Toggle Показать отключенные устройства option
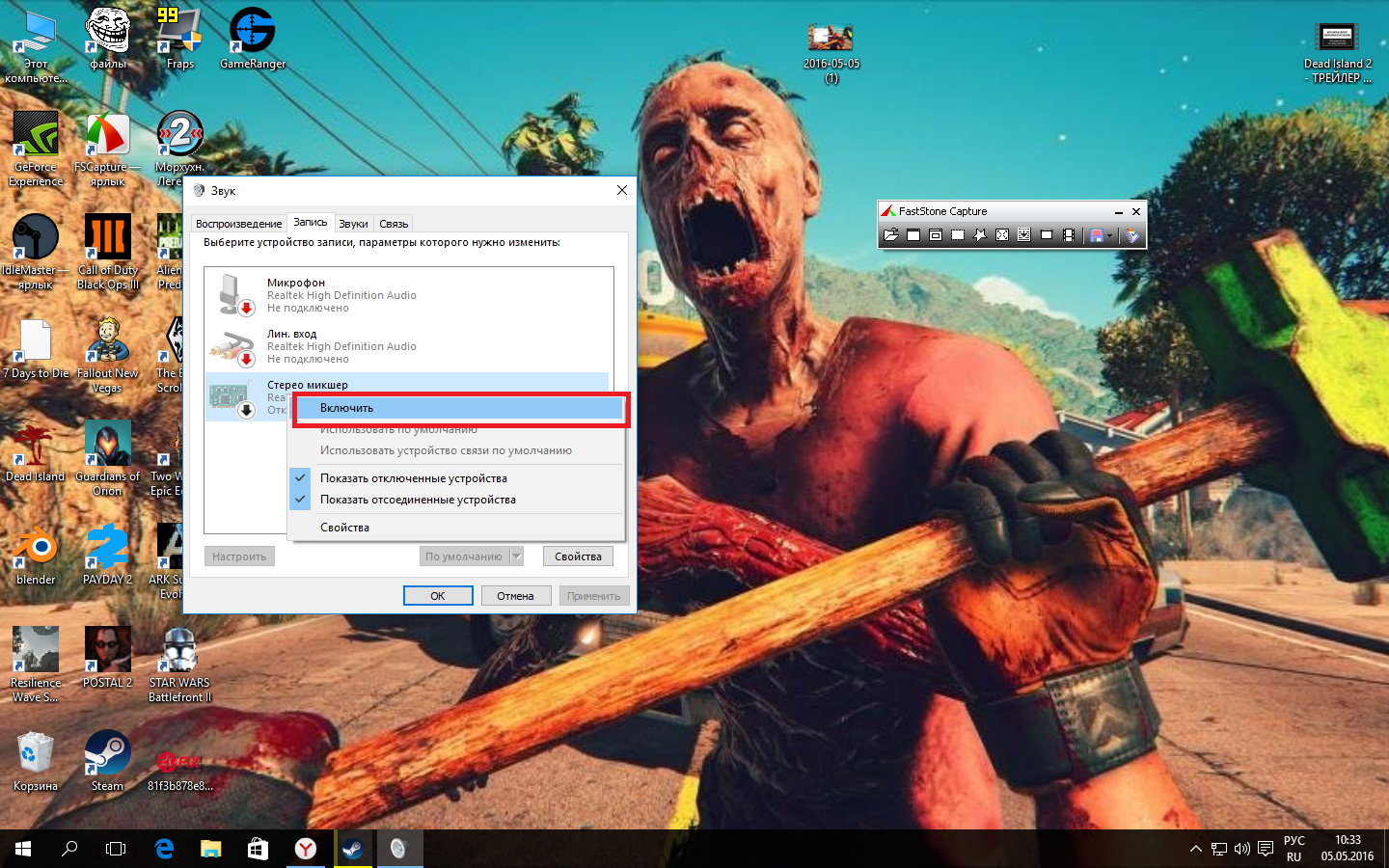 click(x=457, y=478)
